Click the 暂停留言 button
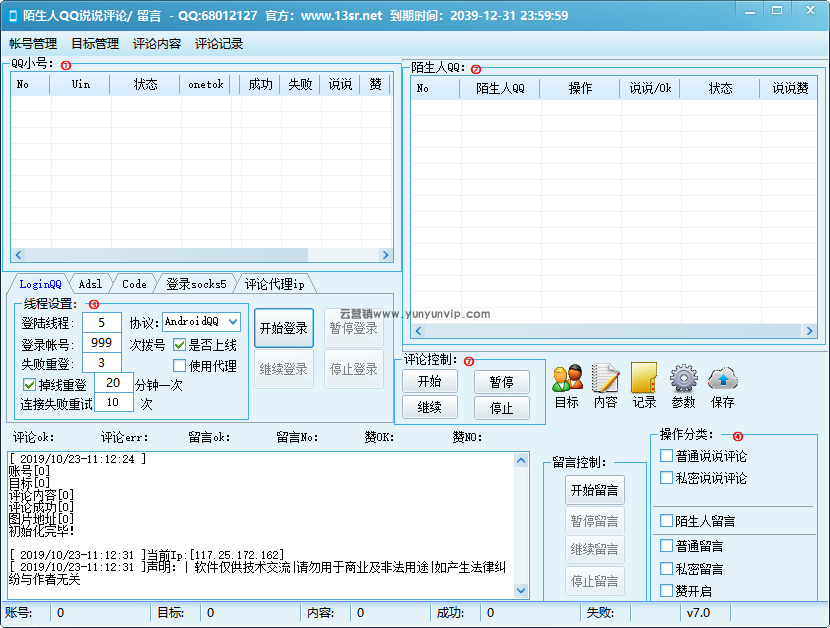The width and height of the screenshot is (830, 628). (x=594, y=521)
